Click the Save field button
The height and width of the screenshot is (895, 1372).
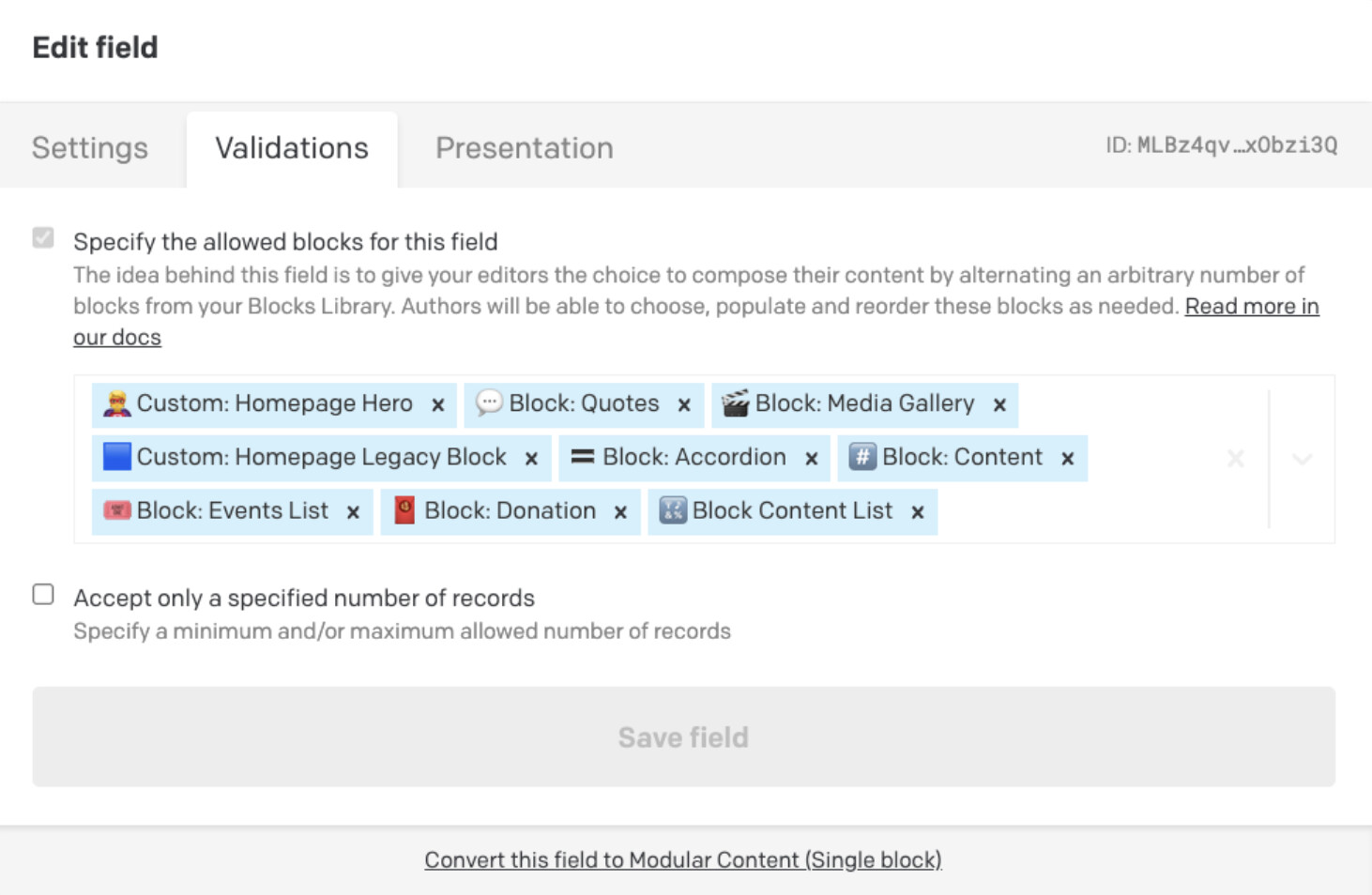pos(683,737)
